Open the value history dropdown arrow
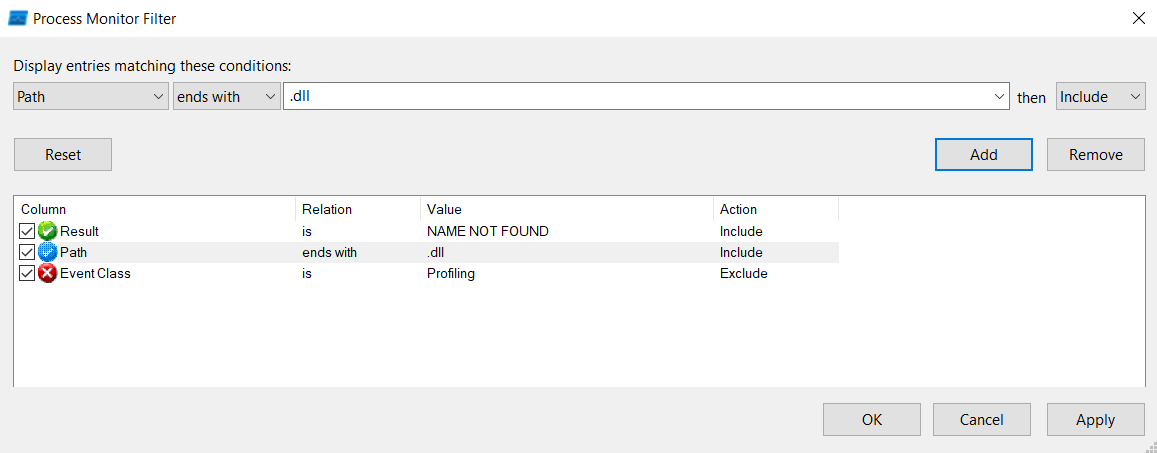 (1000, 97)
